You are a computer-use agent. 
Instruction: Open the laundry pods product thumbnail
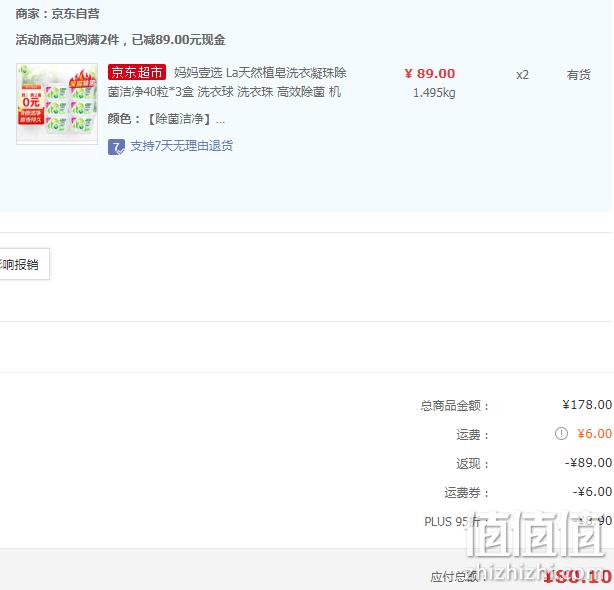pos(57,104)
